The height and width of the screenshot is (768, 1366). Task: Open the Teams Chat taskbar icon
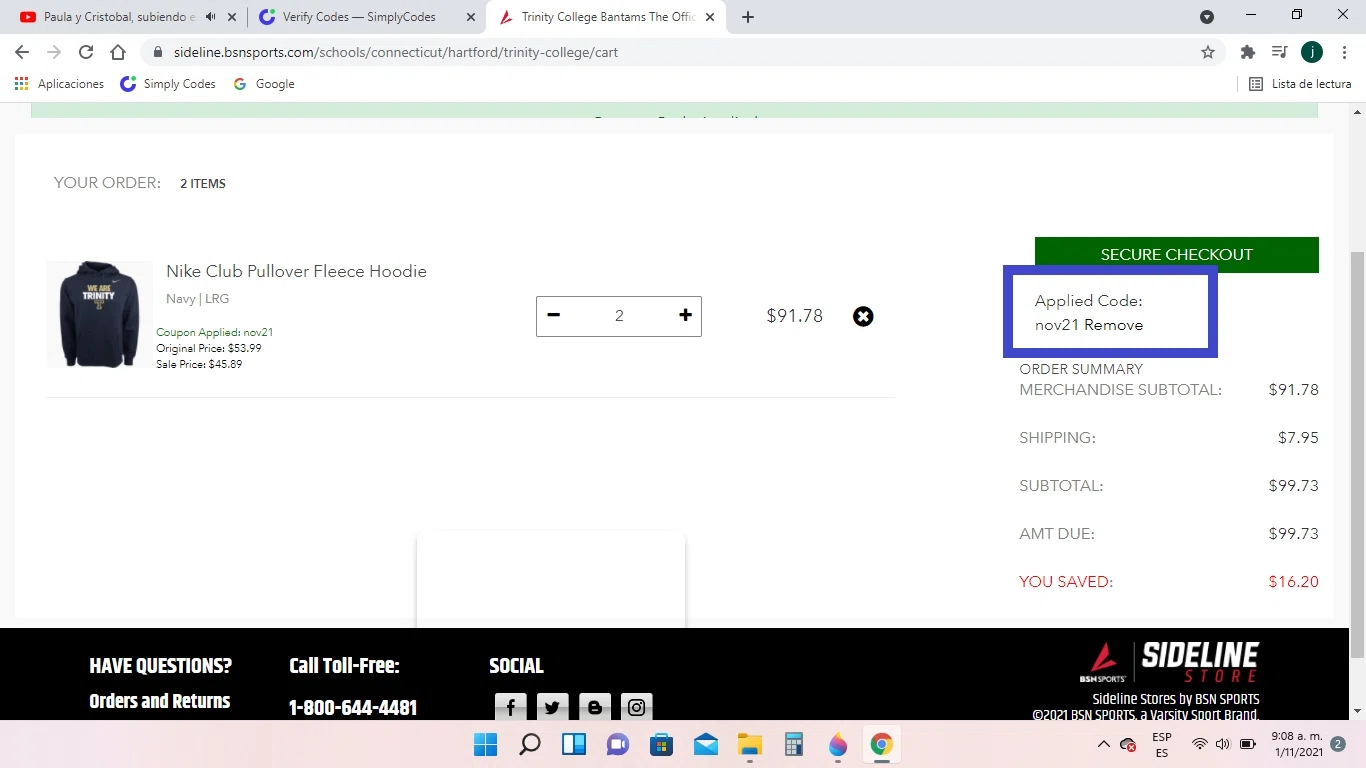618,744
